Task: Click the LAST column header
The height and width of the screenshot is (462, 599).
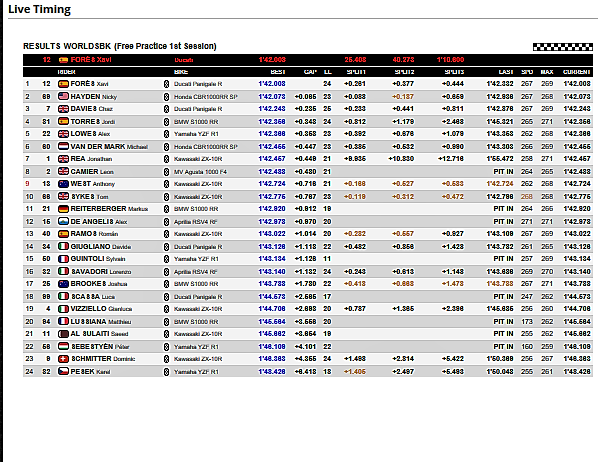Action: [506, 72]
